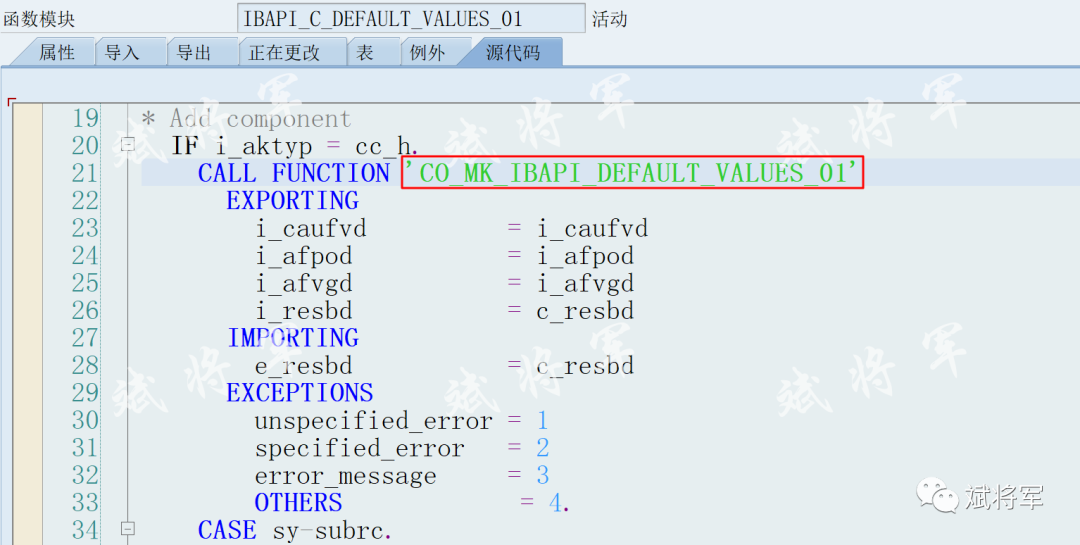Open the 属性 tab
This screenshot has height=545, width=1080.
point(57,52)
